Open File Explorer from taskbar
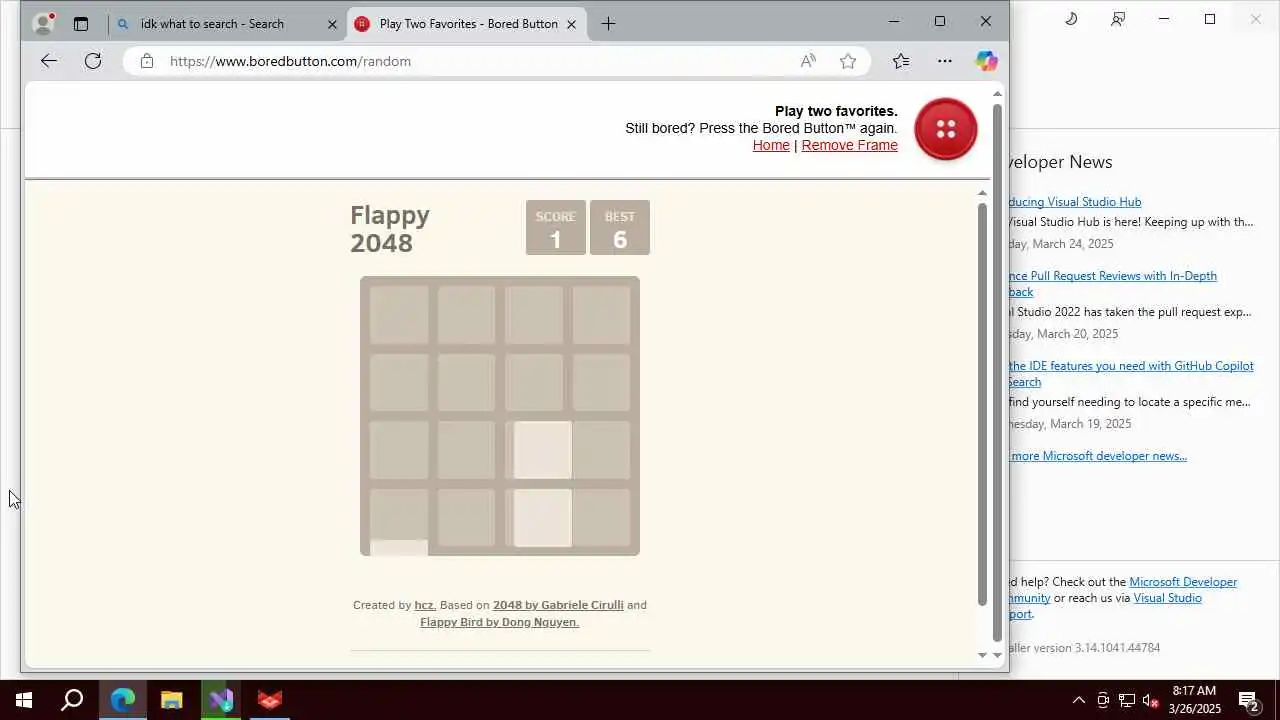1280x720 pixels. pos(172,700)
